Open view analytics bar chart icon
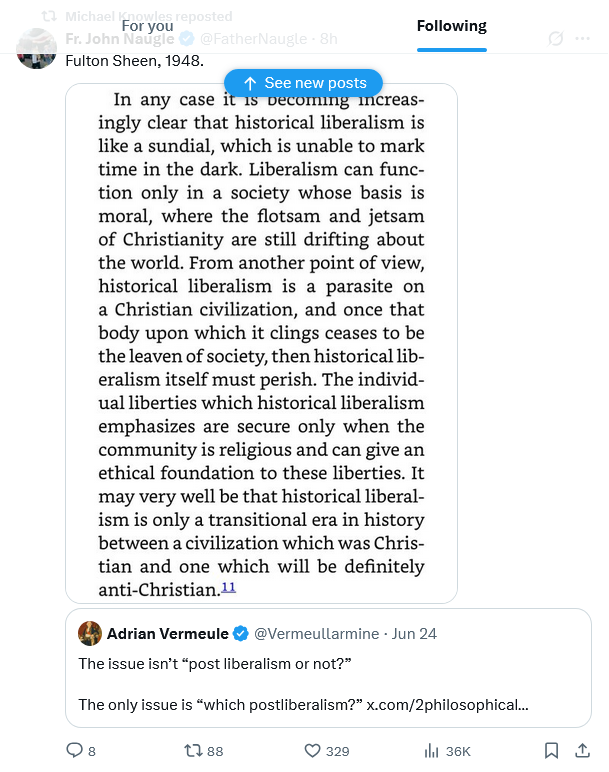The width and height of the screenshot is (609, 772). coord(431,751)
